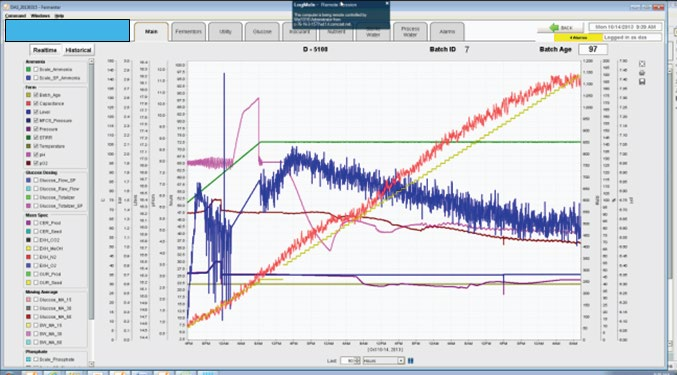Enable CER_Seed checkbox
677x375 pixels.
pos(36,231)
